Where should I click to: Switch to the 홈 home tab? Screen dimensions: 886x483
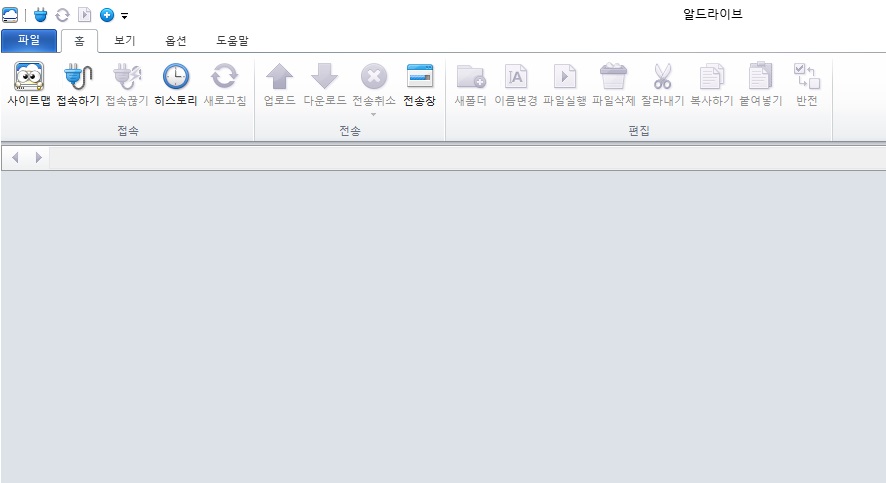pyautogui.click(x=80, y=41)
